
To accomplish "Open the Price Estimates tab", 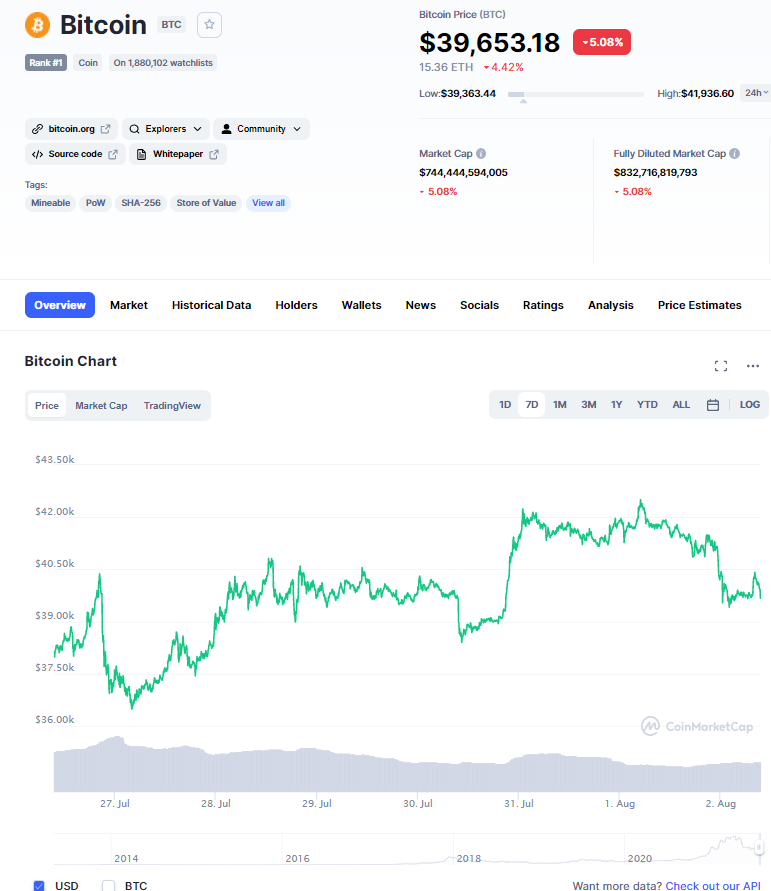I will (x=699, y=305).
